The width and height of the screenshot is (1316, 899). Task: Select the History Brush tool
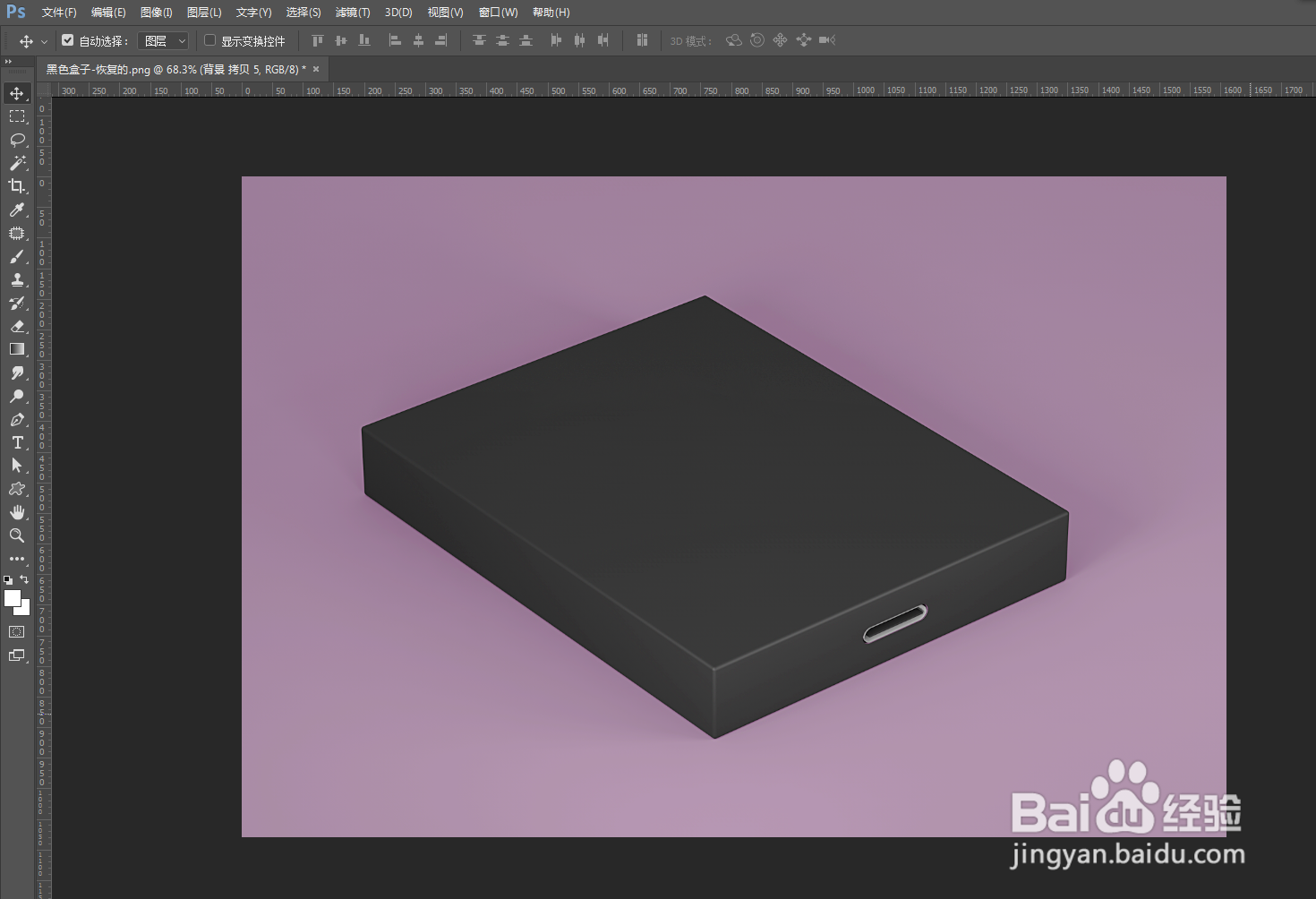tap(17, 303)
